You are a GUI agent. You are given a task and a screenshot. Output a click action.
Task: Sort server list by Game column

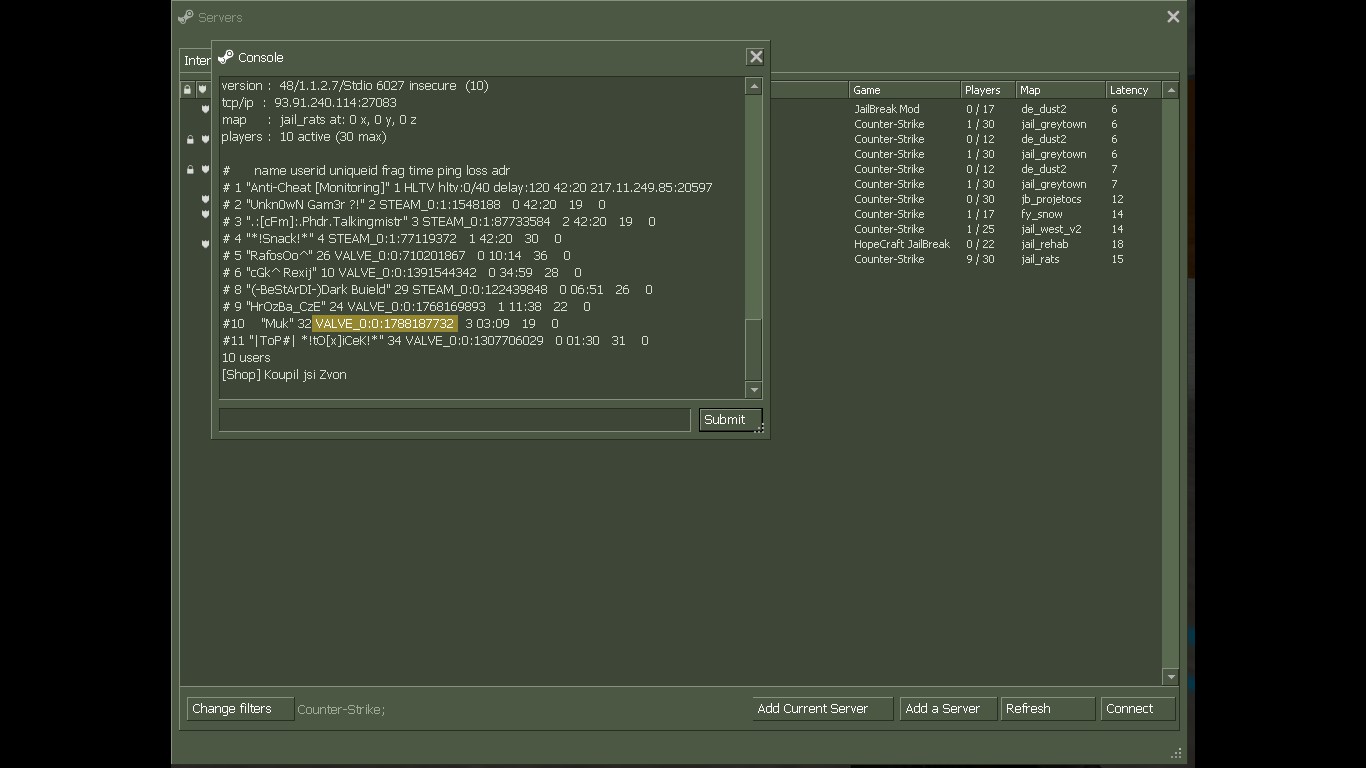(905, 90)
